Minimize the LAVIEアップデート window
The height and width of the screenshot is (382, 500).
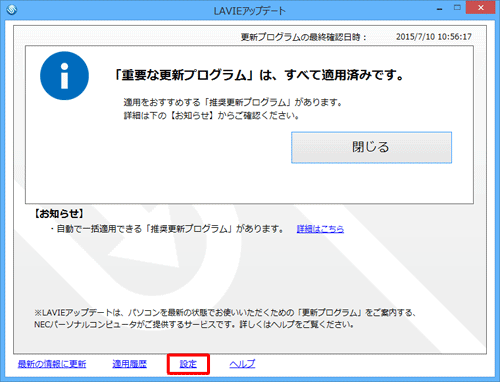439,9
